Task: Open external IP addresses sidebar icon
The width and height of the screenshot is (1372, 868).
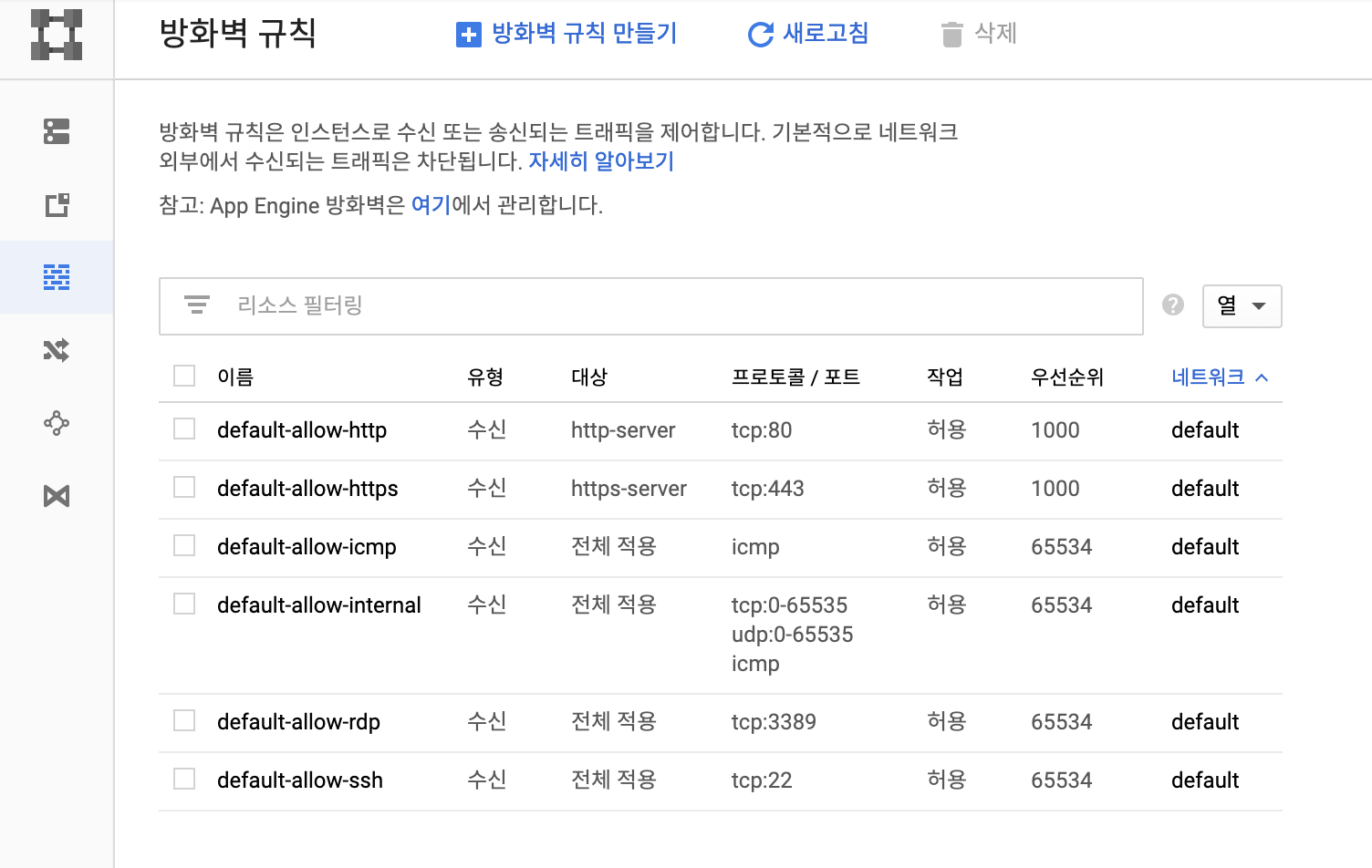Action: tap(57, 204)
